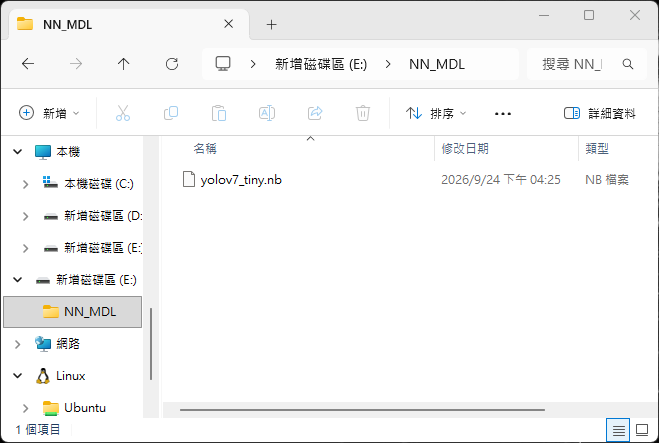Click the computer icon in address bar
Screen dimensions: 659x443
tap(223, 64)
